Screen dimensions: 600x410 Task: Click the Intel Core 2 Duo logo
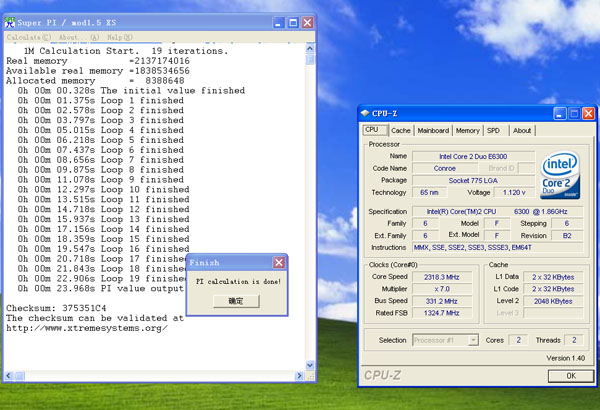560,175
